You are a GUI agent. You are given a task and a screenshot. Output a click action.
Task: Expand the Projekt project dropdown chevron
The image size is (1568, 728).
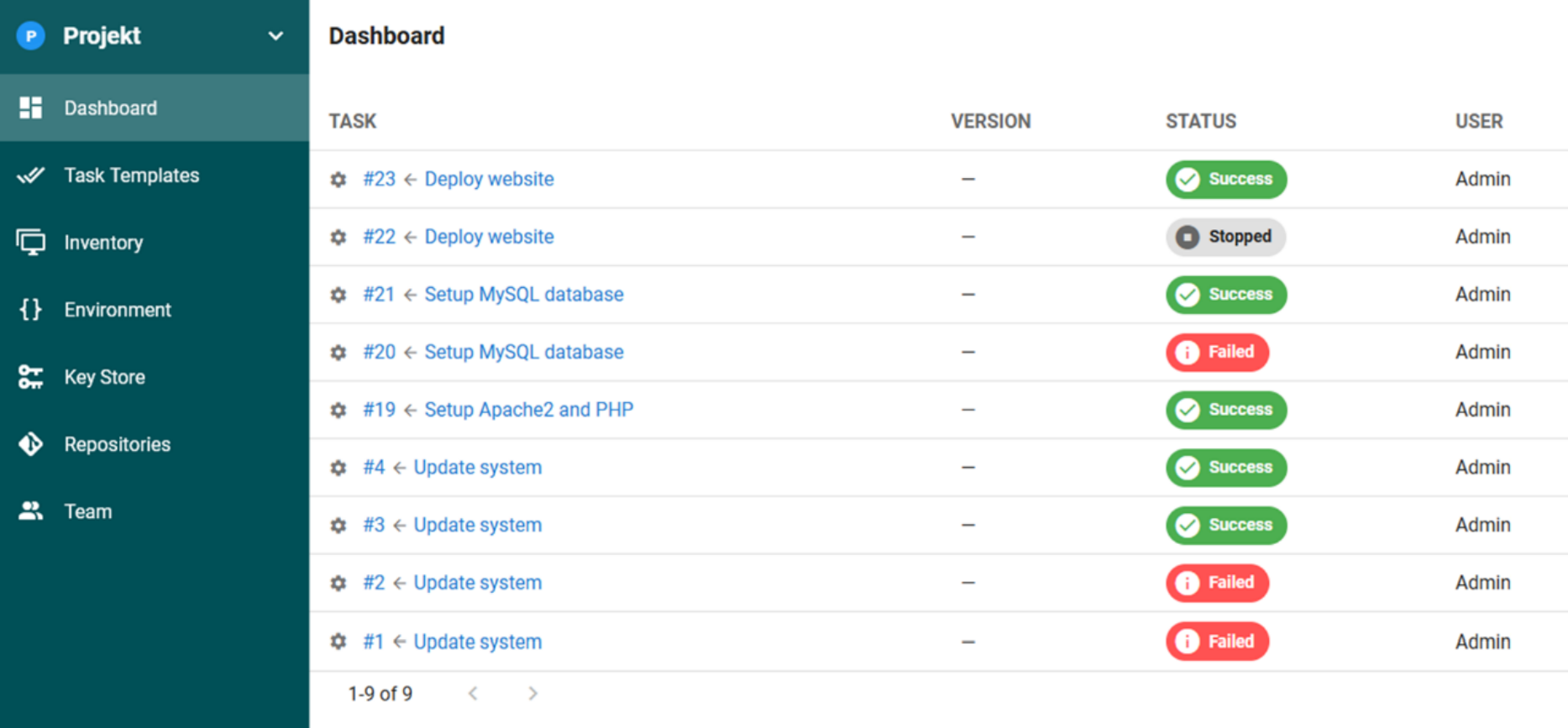tap(275, 36)
